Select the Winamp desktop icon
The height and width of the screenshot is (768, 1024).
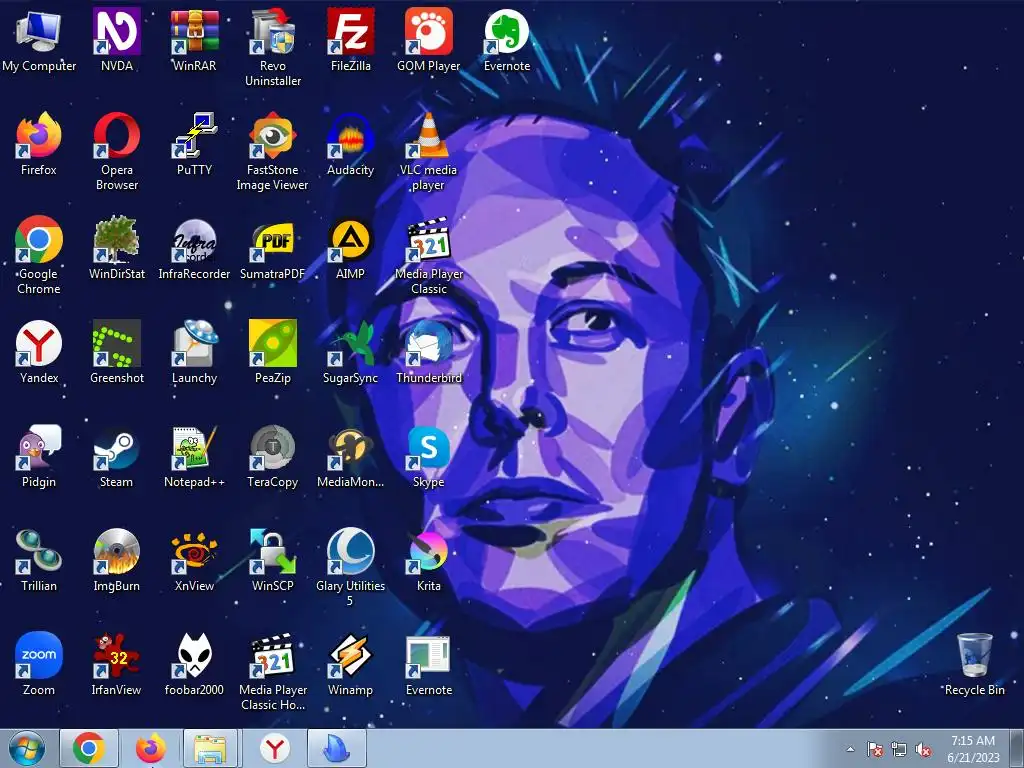tap(351, 655)
